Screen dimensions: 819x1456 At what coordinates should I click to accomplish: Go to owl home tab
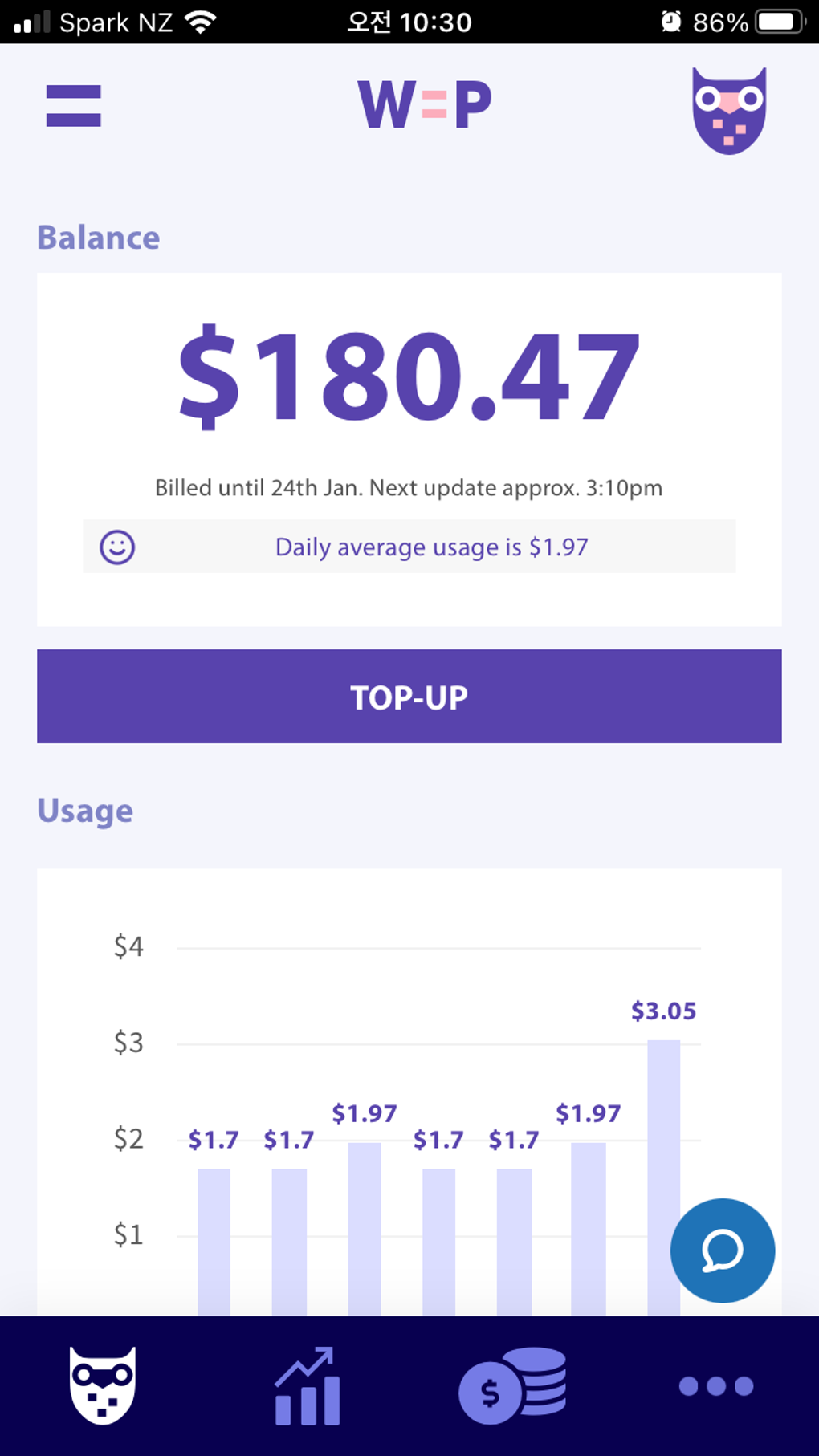(102, 1385)
